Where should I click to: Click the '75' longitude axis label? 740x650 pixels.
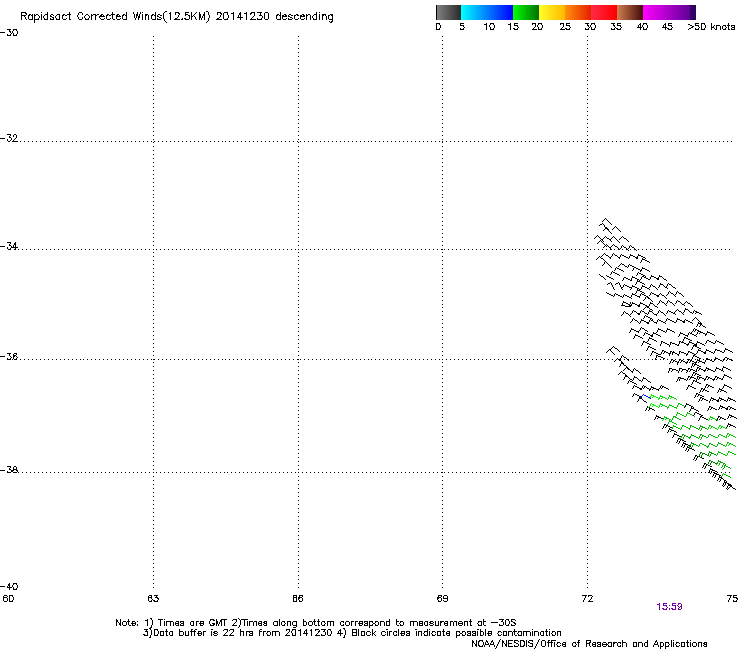pos(732,599)
